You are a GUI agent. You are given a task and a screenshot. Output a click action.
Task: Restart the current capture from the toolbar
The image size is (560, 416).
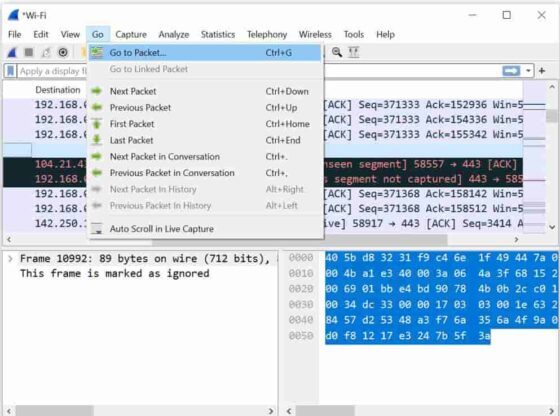click(46, 52)
